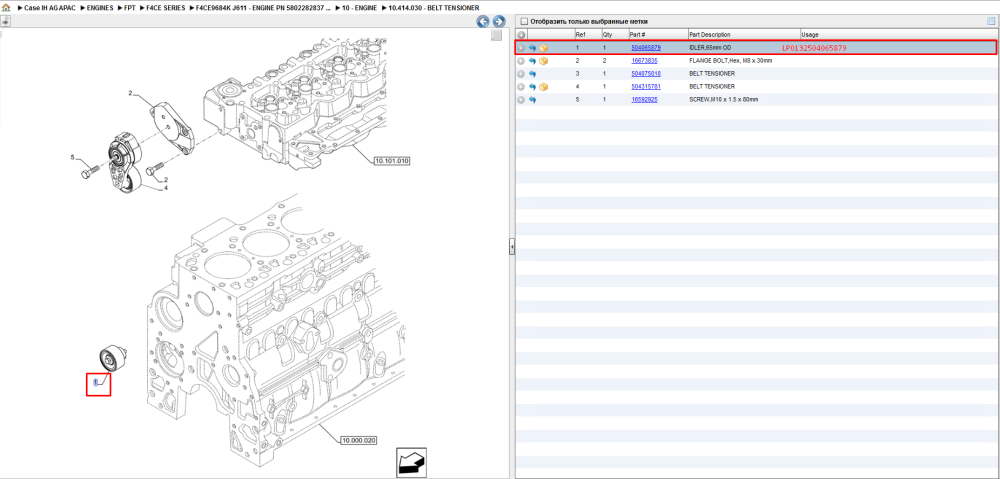Collapse the panel using the splitter handle
Image resolution: width=1000 pixels, height=479 pixels.
pos(511,246)
